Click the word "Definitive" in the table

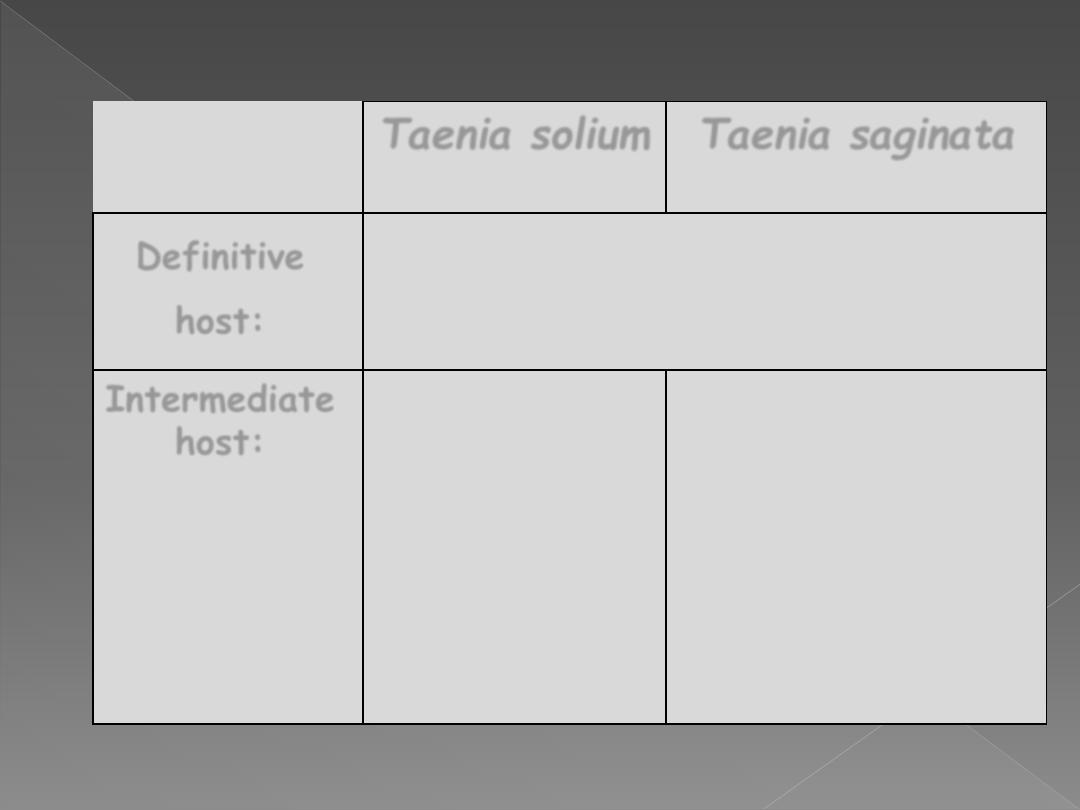pos(220,257)
